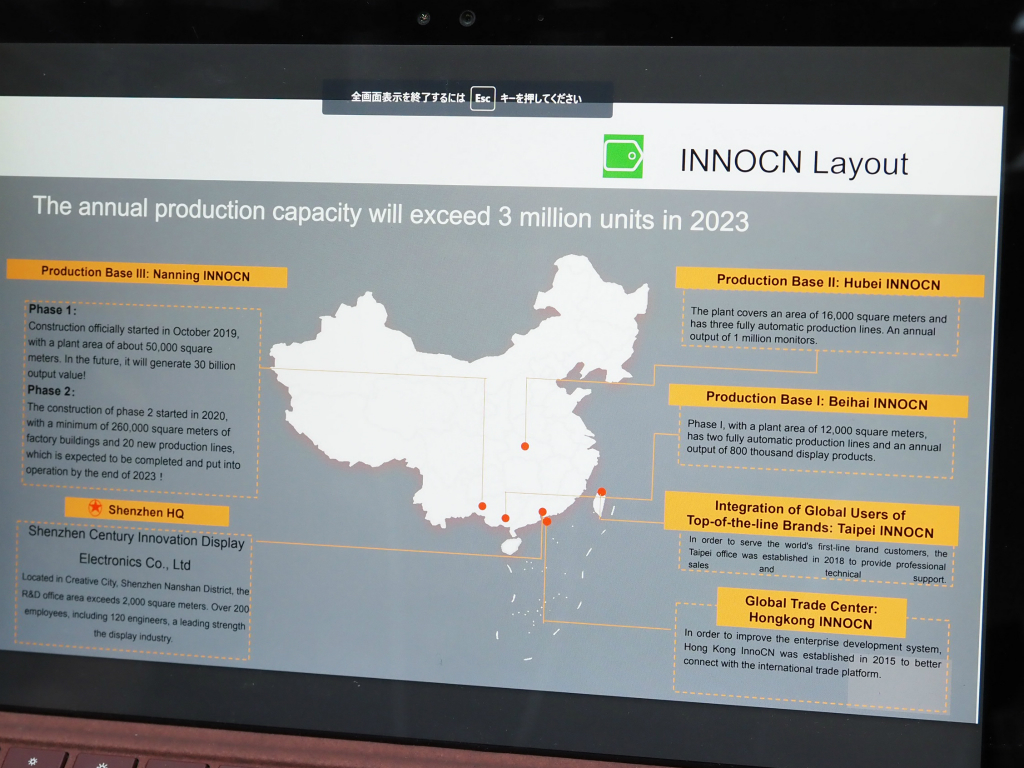The width and height of the screenshot is (1024, 768).
Task: Select the Taipei INNOCN integration header
Action: [810, 519]
